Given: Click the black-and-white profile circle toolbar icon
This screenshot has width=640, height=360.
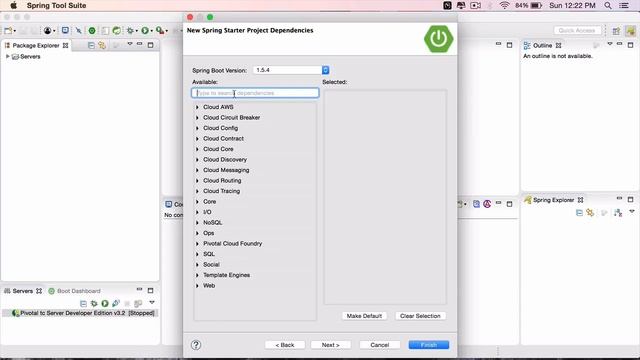Looking at the screenshot, I should [47, 31].
